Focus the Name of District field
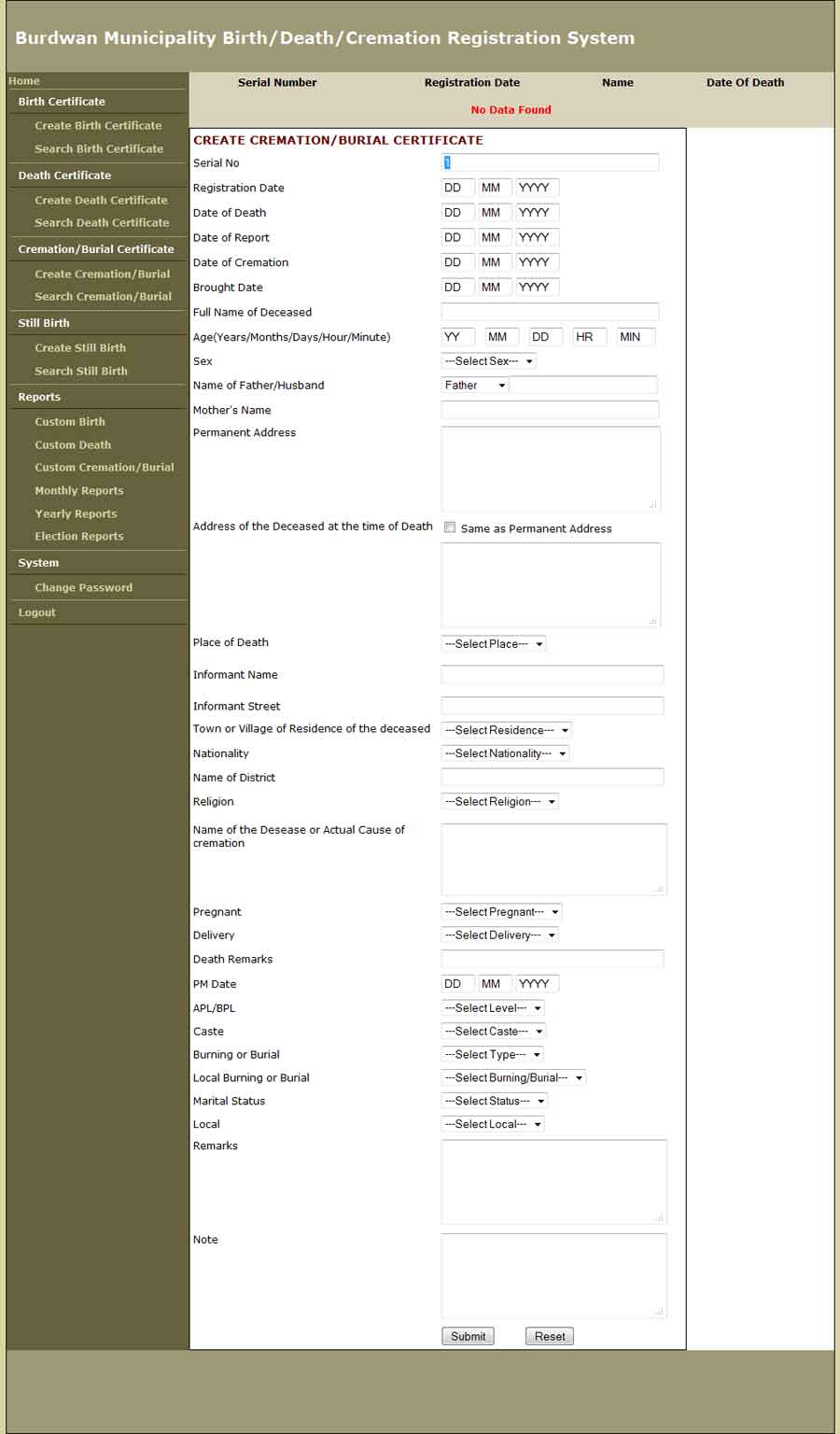Viewport: 840px width, 1434px height. tap(553, 777)
